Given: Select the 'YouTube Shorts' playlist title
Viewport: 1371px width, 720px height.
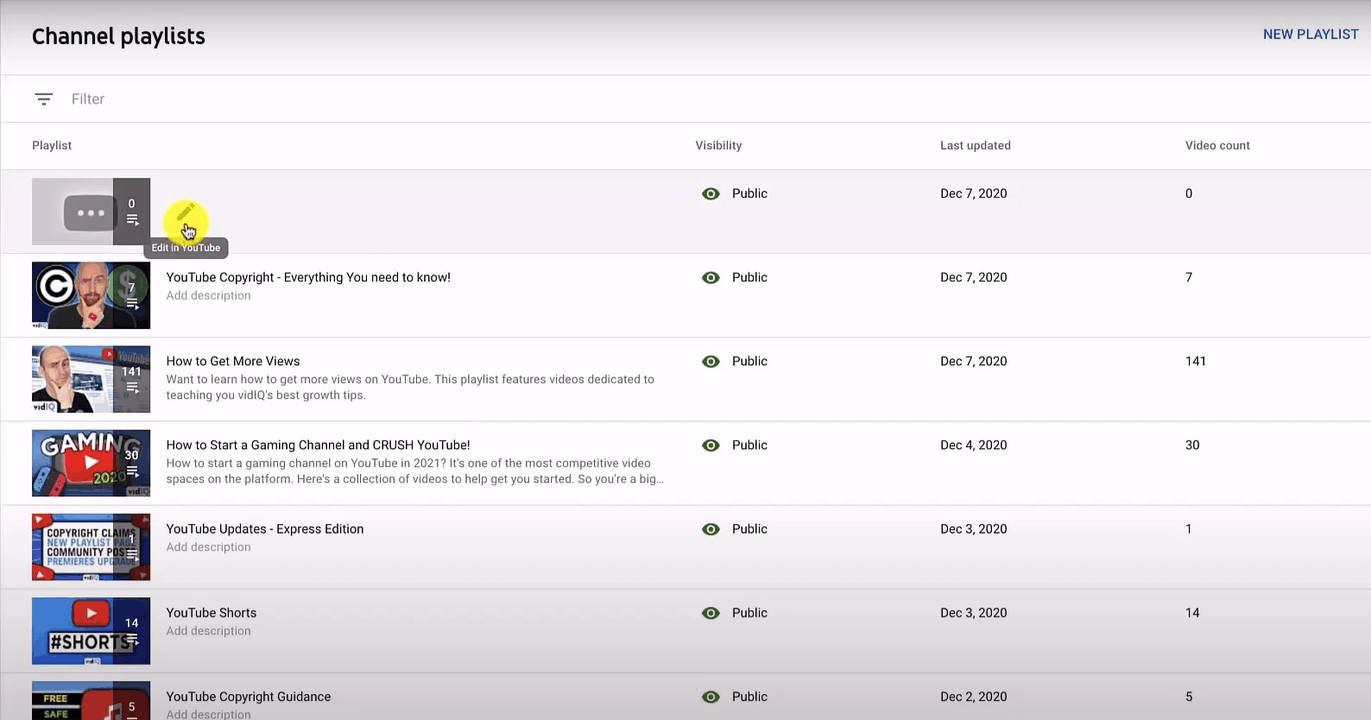Looking at the screenshot, I should (x=211, y=613).
